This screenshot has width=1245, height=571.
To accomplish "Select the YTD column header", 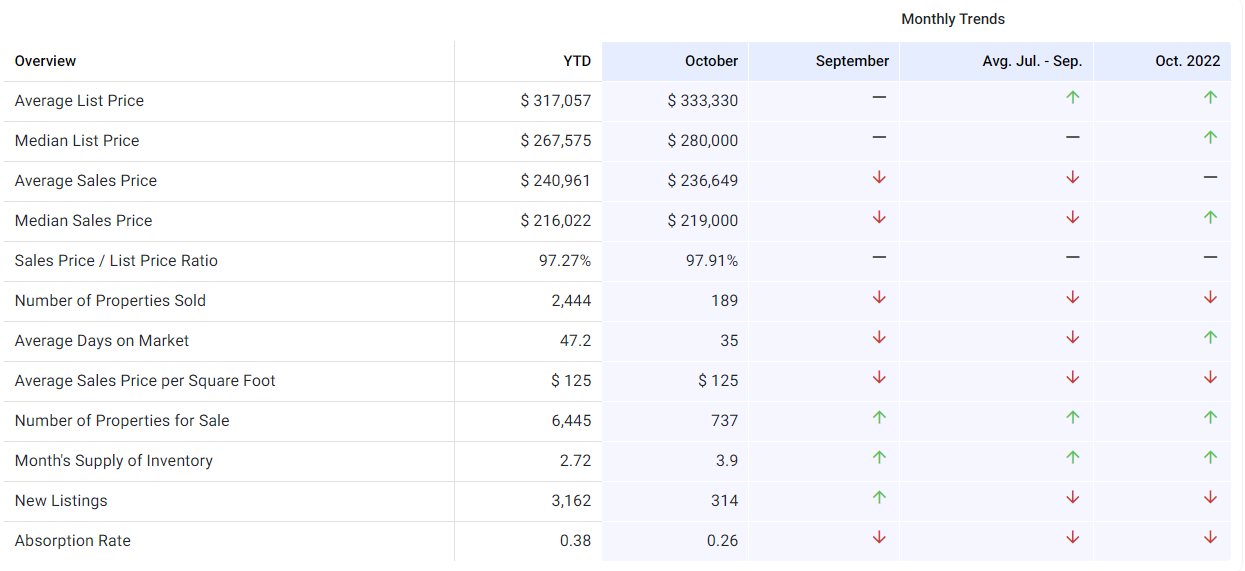I will click(577, 61).
